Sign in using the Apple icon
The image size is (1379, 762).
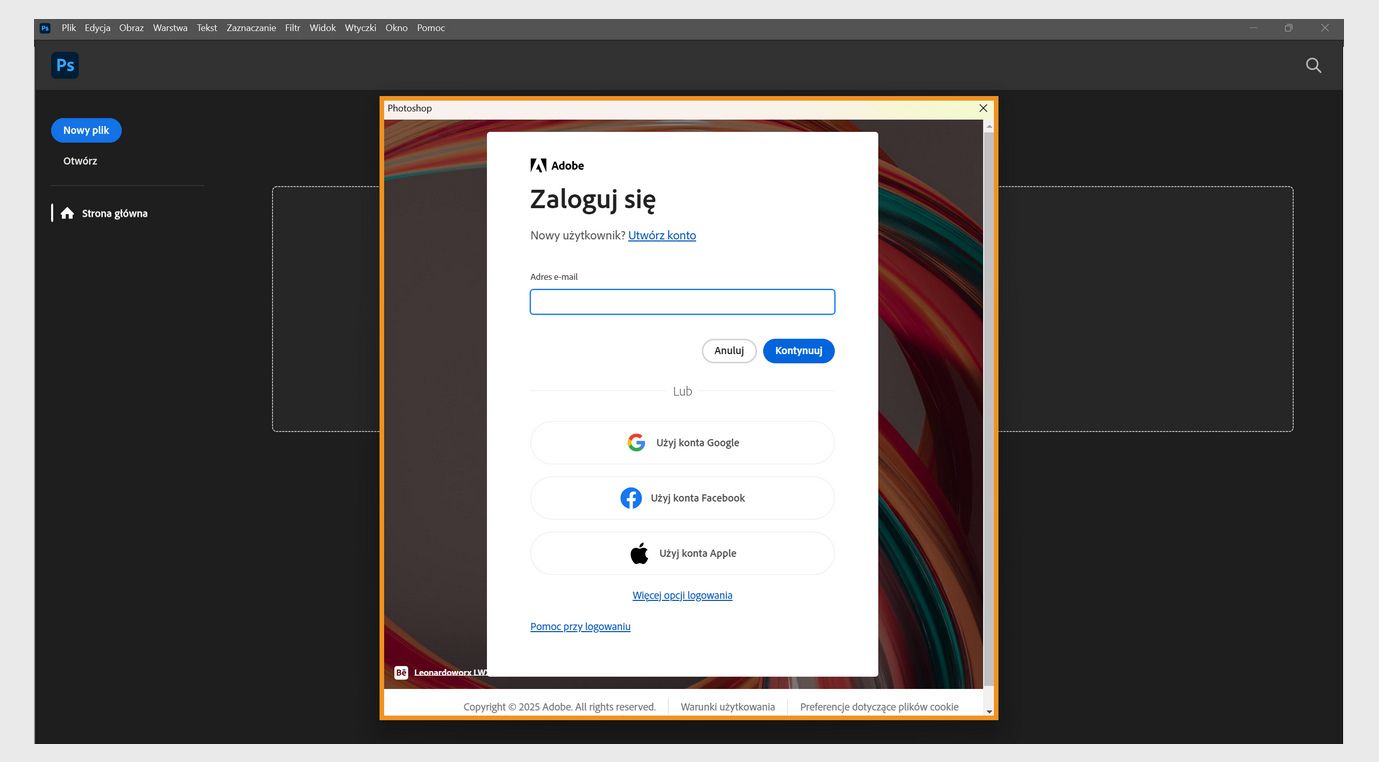click(639, 552)
